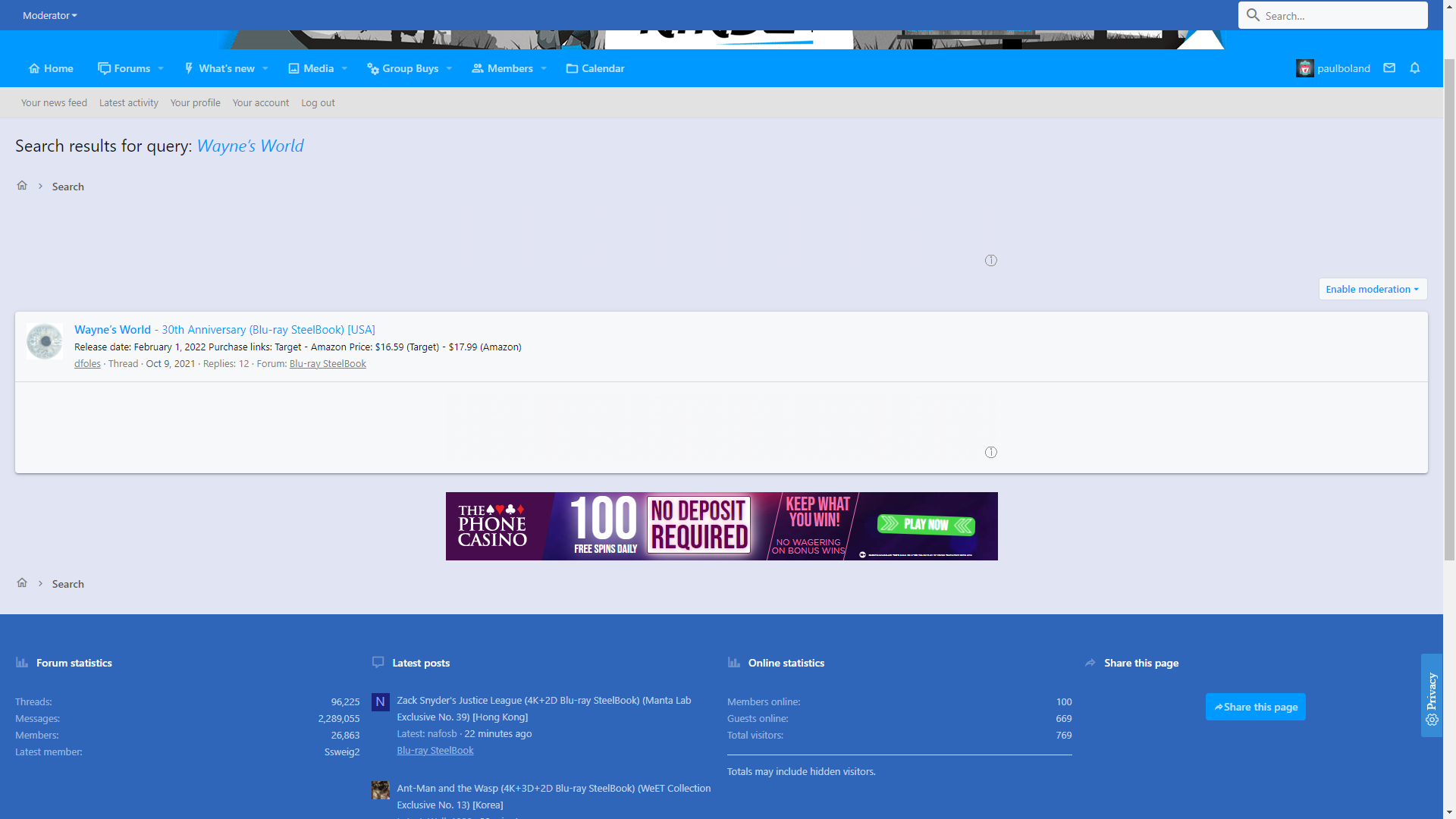Select Log out link
Viewport: 1456px width, 819px height.
[318, 102]
